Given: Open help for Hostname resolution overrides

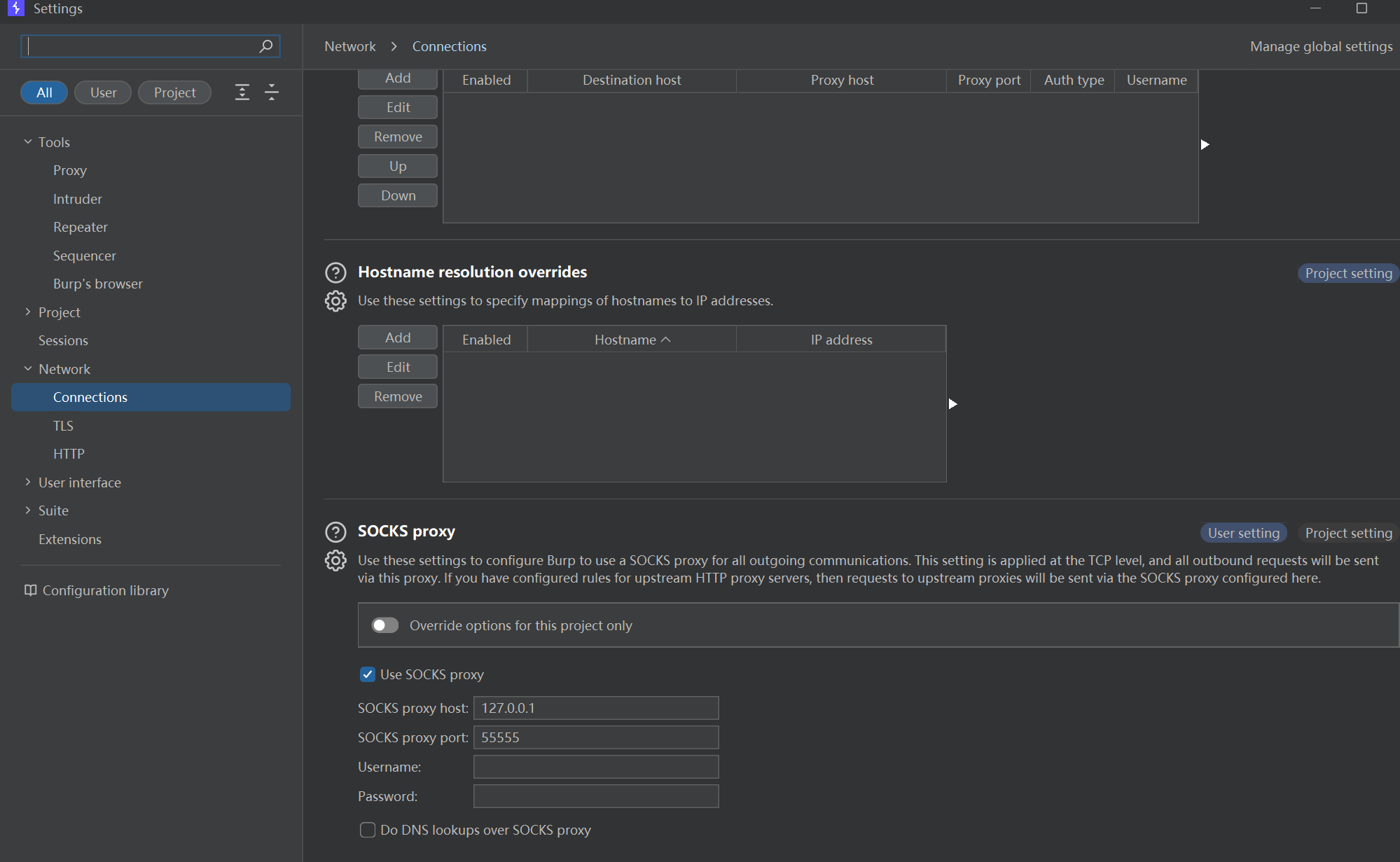Looking at the screenshot, I should tap(335, 272).
